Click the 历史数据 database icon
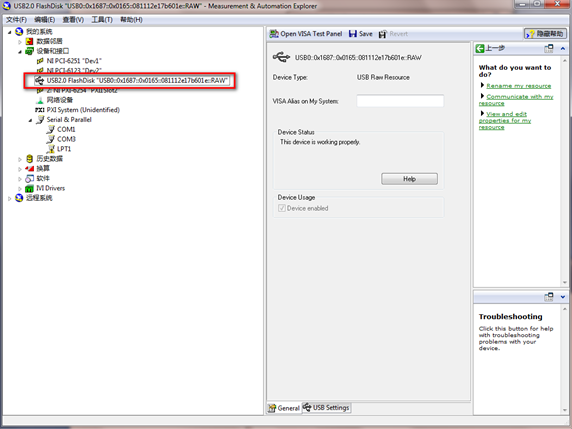Viewport: 572px width, 429px height. 30,159
